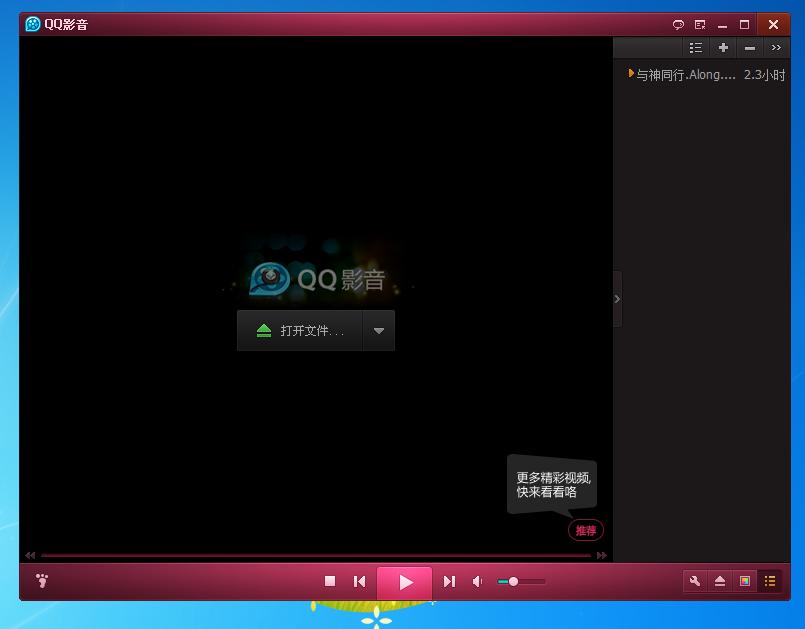805x629 pixels.
Task: Add file to playlist with plus icon
Action: (x=723, y=48)
